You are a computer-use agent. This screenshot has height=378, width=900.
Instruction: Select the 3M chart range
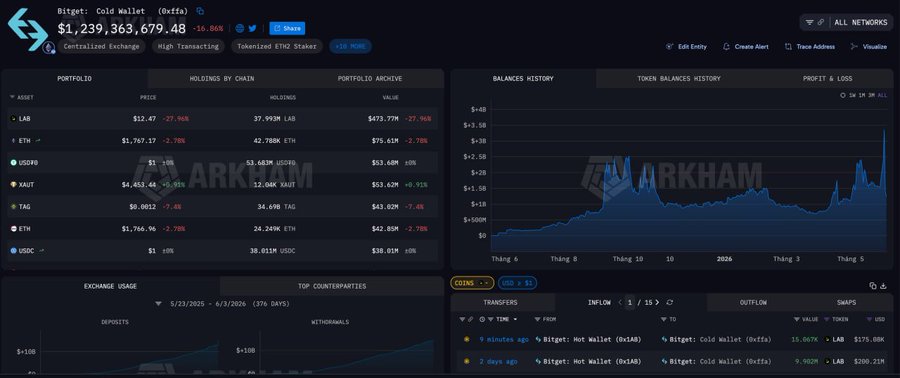coord(871,95)
